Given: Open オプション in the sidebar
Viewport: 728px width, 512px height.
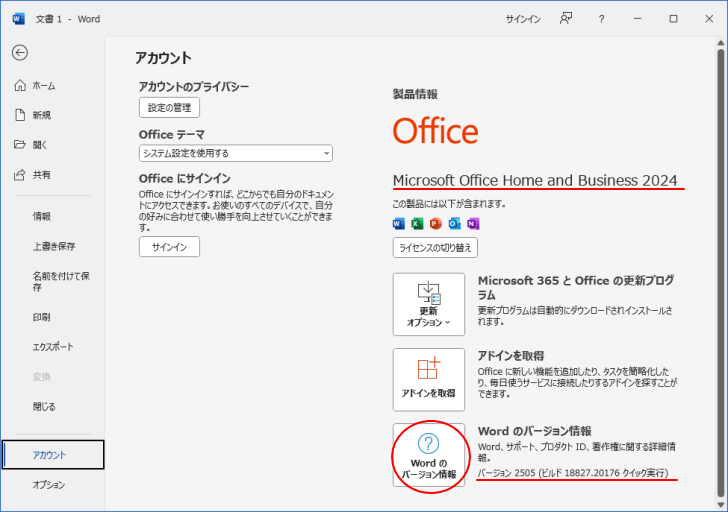Looking at the screenshot, I should click(48, 485).
